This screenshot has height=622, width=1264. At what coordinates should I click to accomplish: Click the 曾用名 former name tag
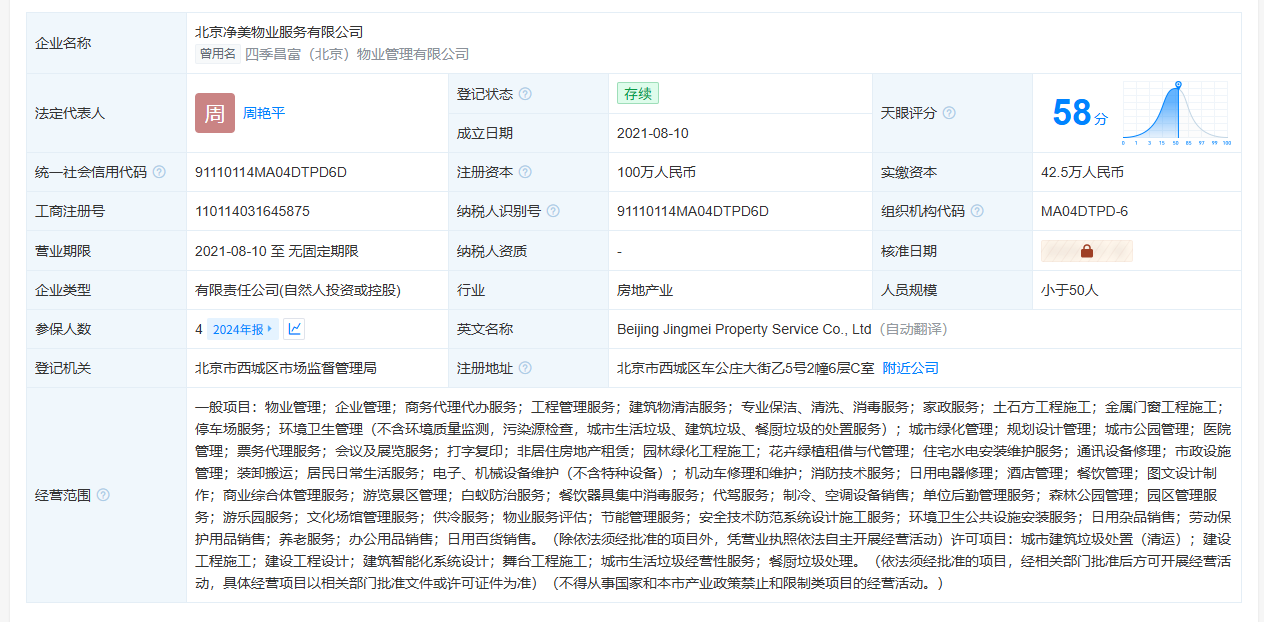[218, 54]
